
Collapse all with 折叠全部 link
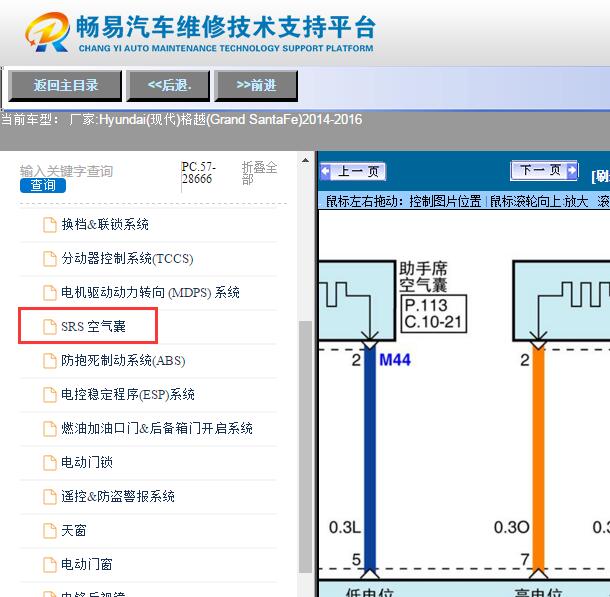click(x=259, y=173)
